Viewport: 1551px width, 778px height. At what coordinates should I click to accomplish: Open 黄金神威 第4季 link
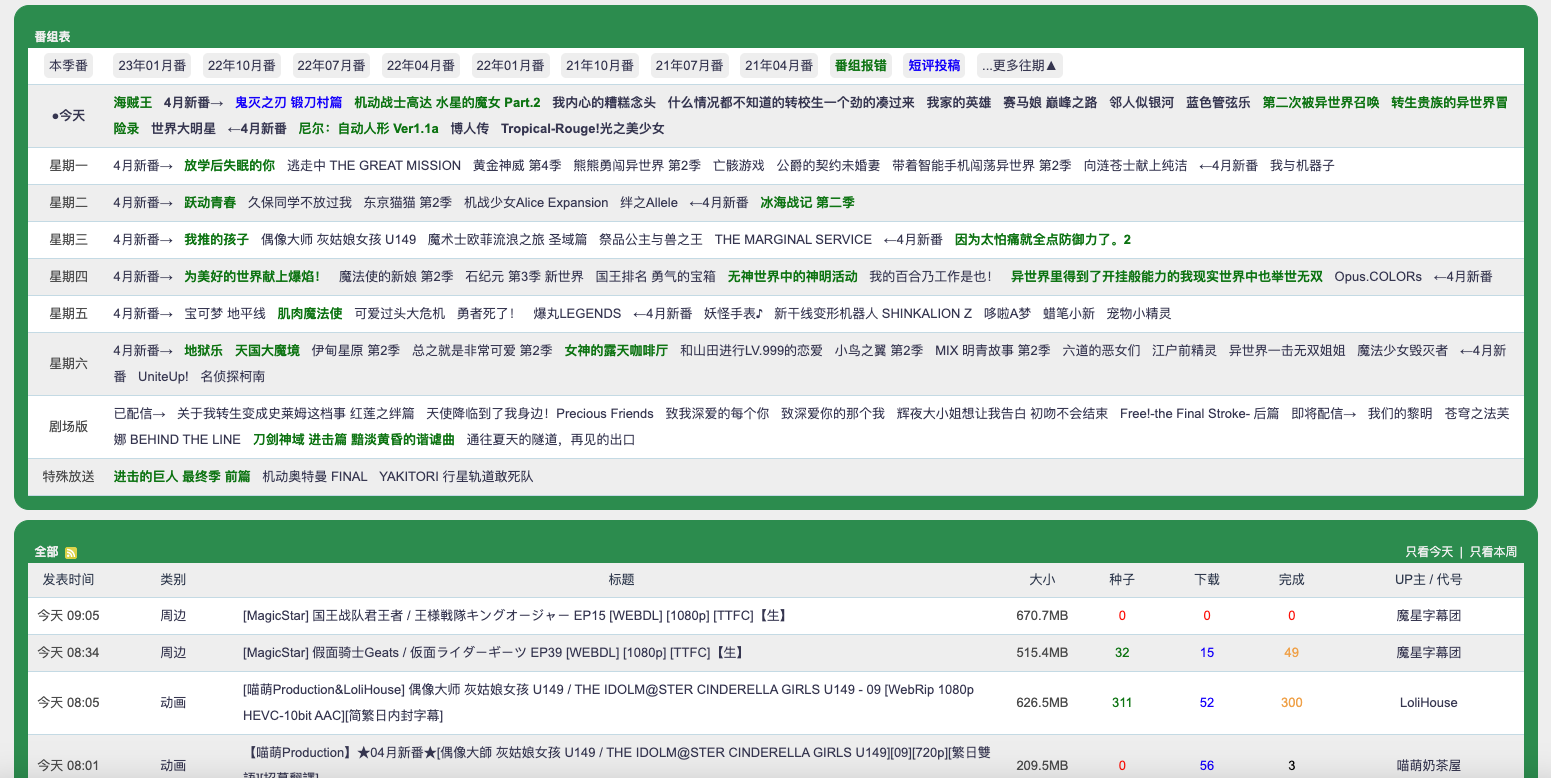pyautogui.click(x=517, y=166)
